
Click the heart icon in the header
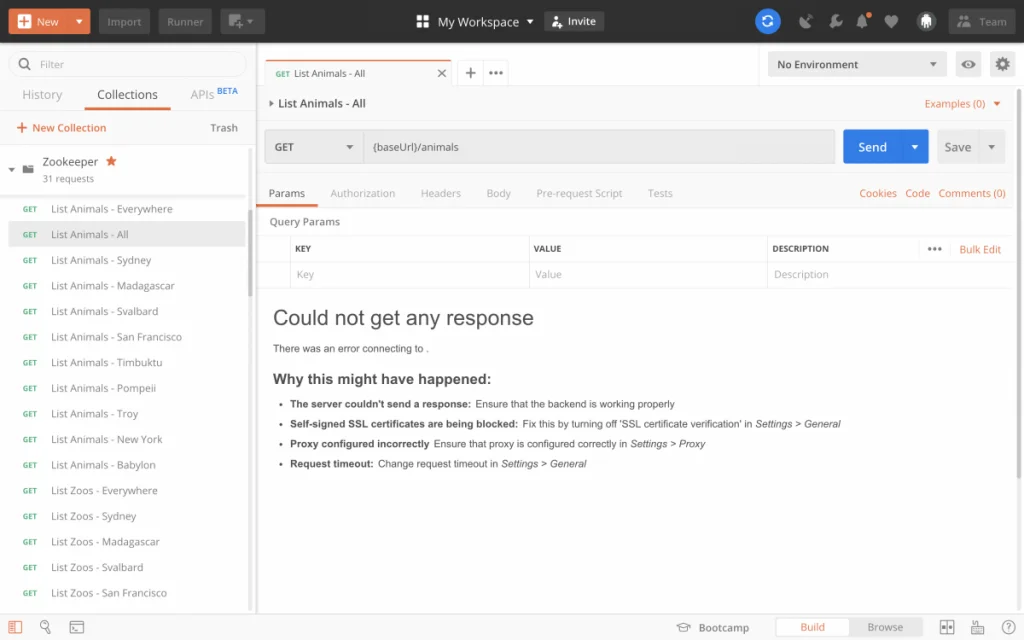[891, 20]
